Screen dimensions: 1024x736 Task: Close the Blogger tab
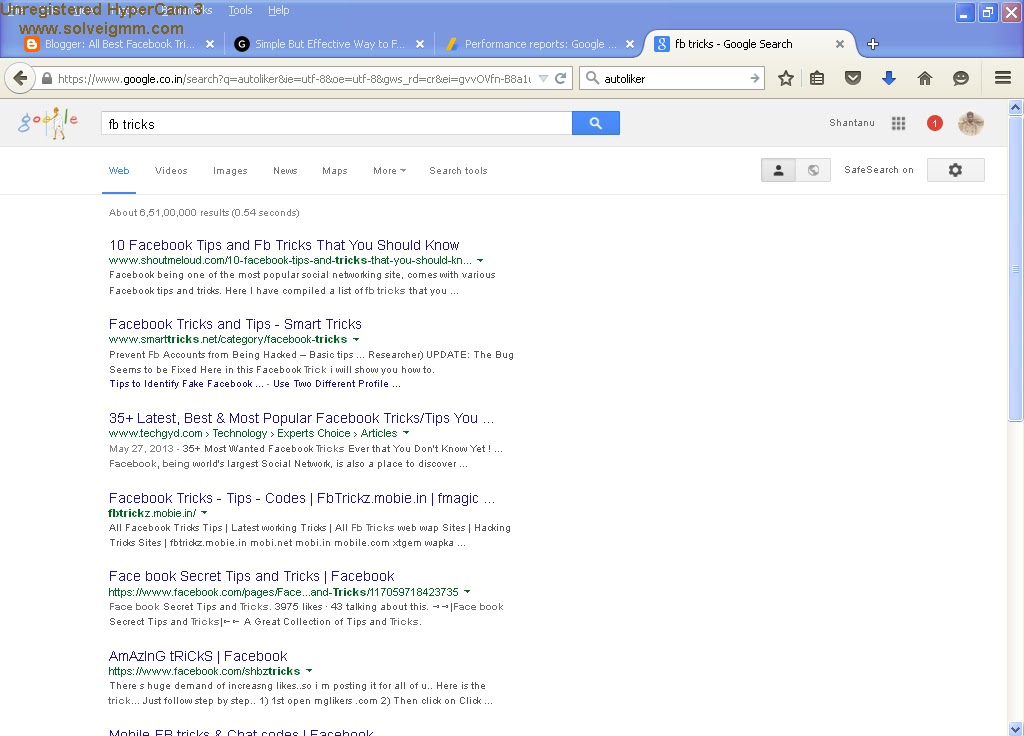click(x=210, y=44)
